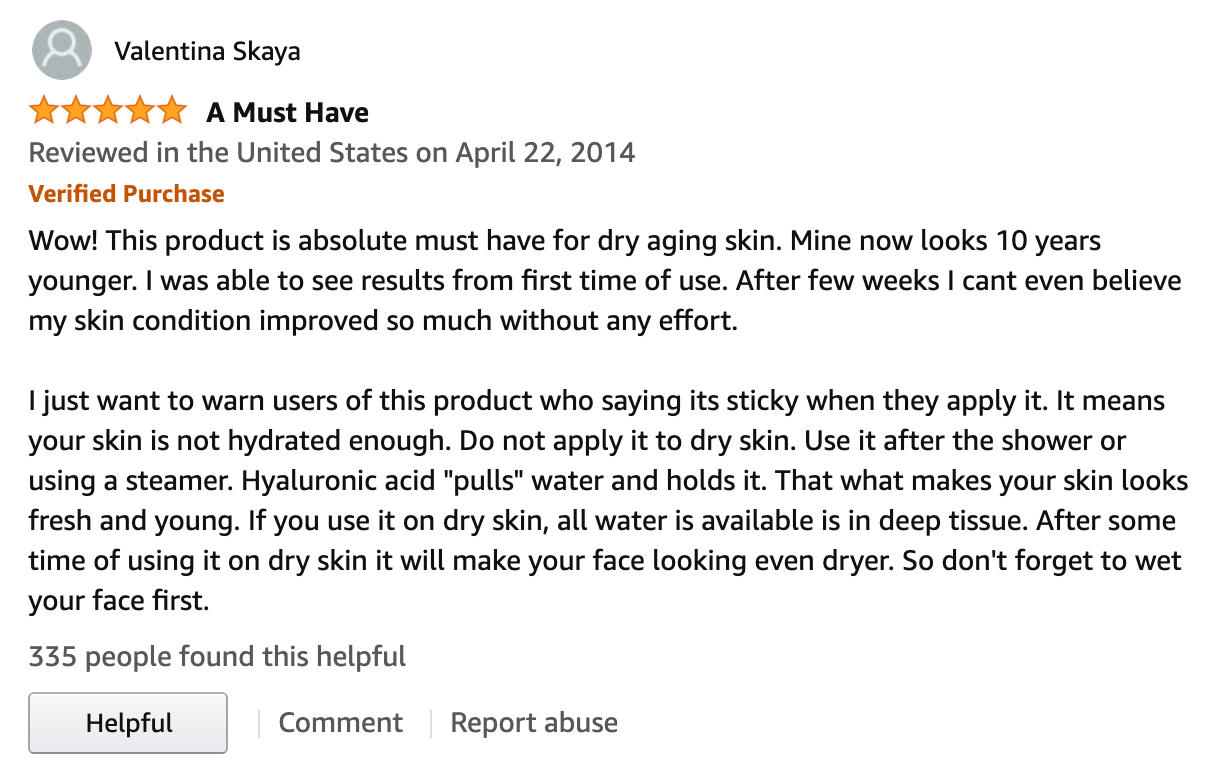
Task: Open the Comment link
Action: click(x=341, y=723)
